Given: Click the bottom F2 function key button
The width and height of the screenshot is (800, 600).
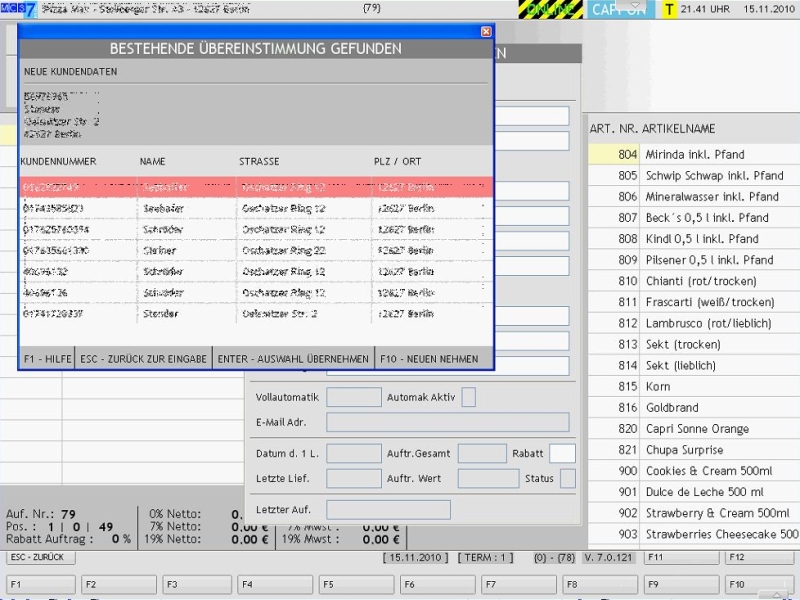Looking at the screenshot, I should pyautogui.click(x=119, y=584).
